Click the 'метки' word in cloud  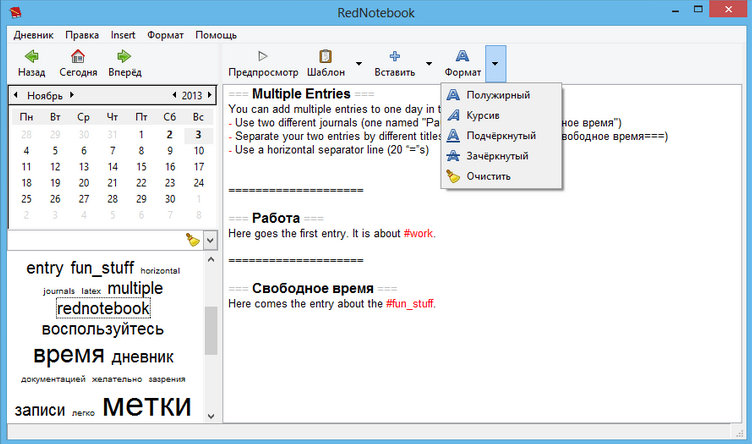tap(147, 405)
